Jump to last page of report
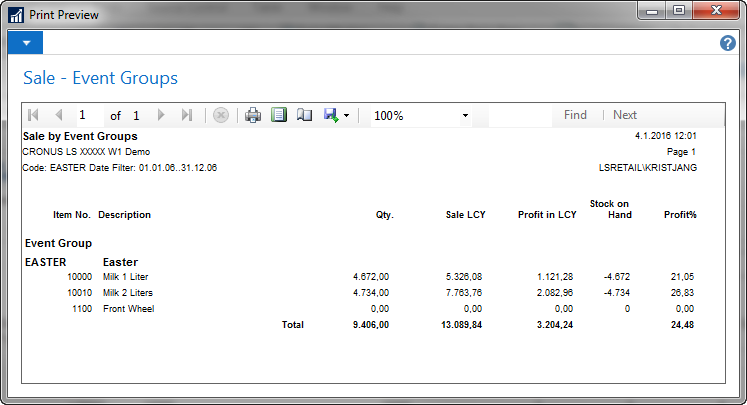747x405 pixels. [186, 115]
